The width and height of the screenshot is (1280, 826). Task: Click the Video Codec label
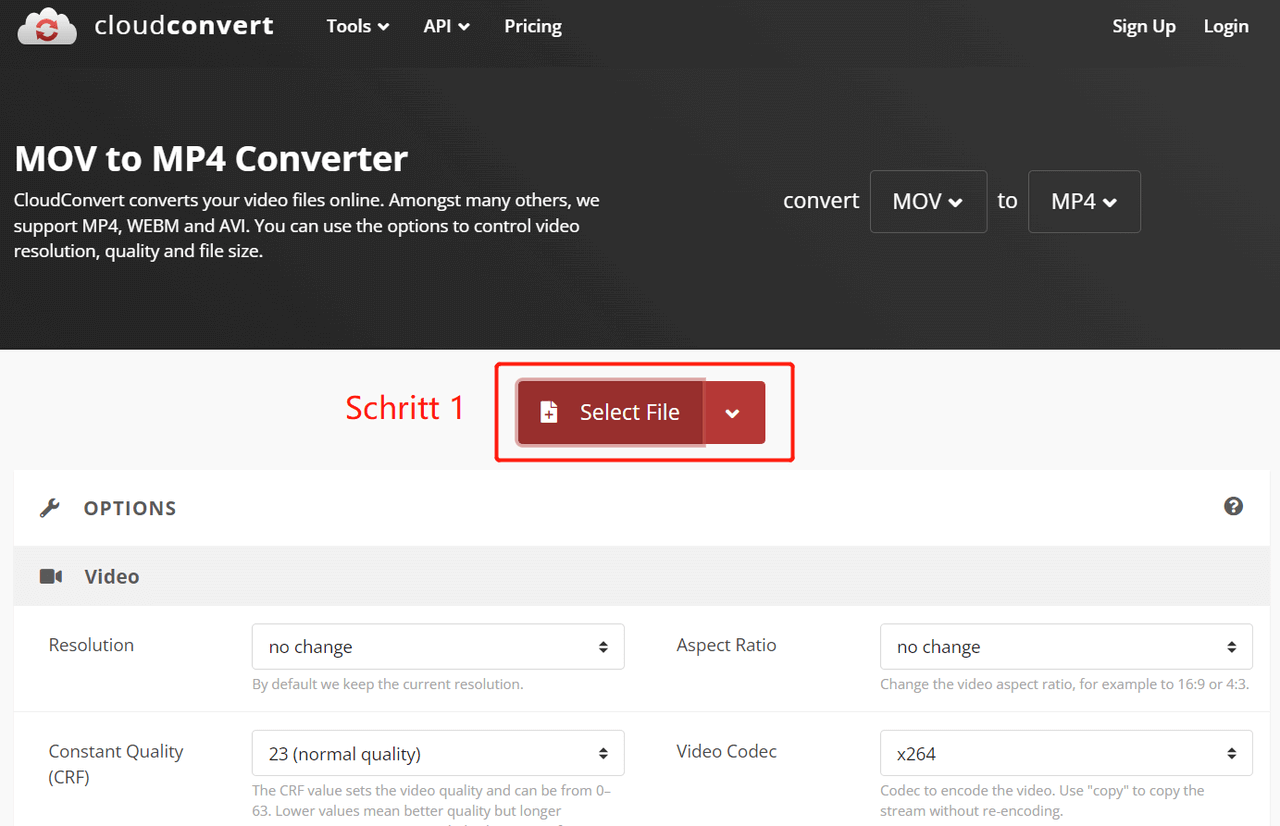726,751
